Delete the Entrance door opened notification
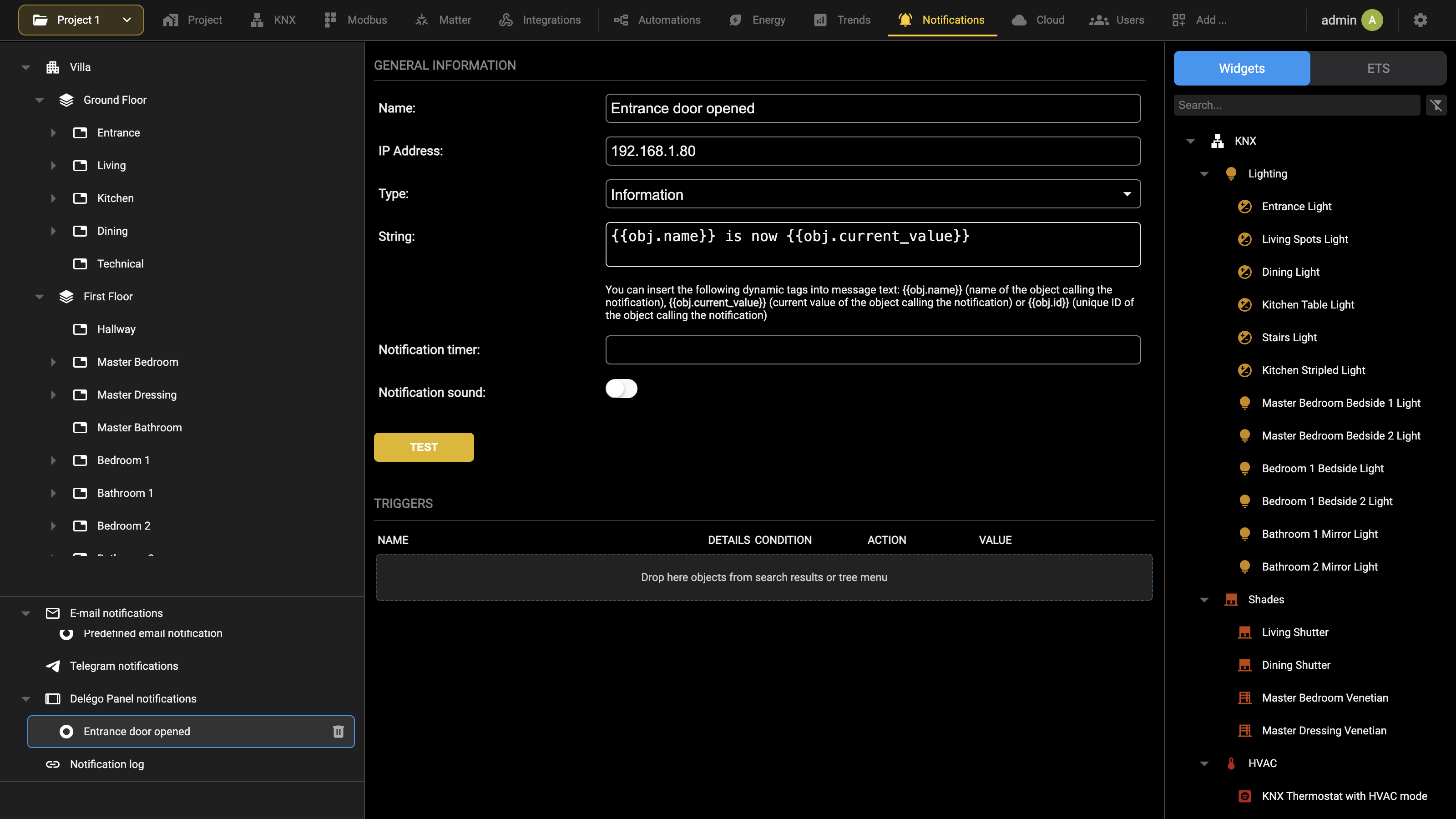The width and height of the screenshot is (1456, 819). coord(338,731)
